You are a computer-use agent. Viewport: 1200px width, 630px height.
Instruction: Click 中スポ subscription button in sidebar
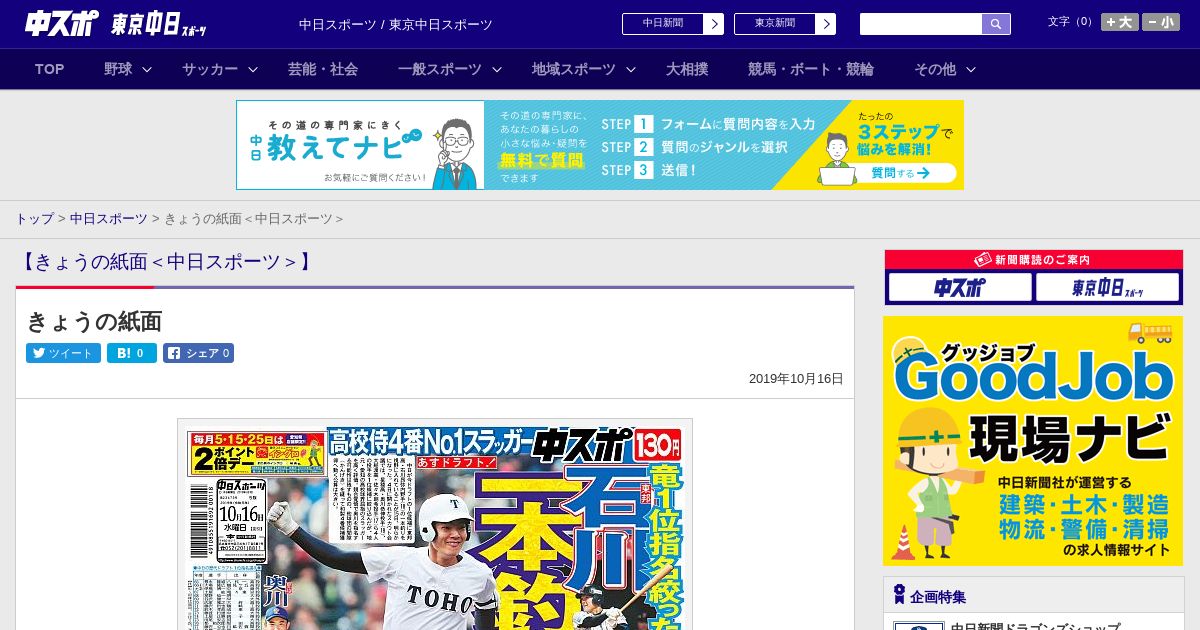pos(960,288)
